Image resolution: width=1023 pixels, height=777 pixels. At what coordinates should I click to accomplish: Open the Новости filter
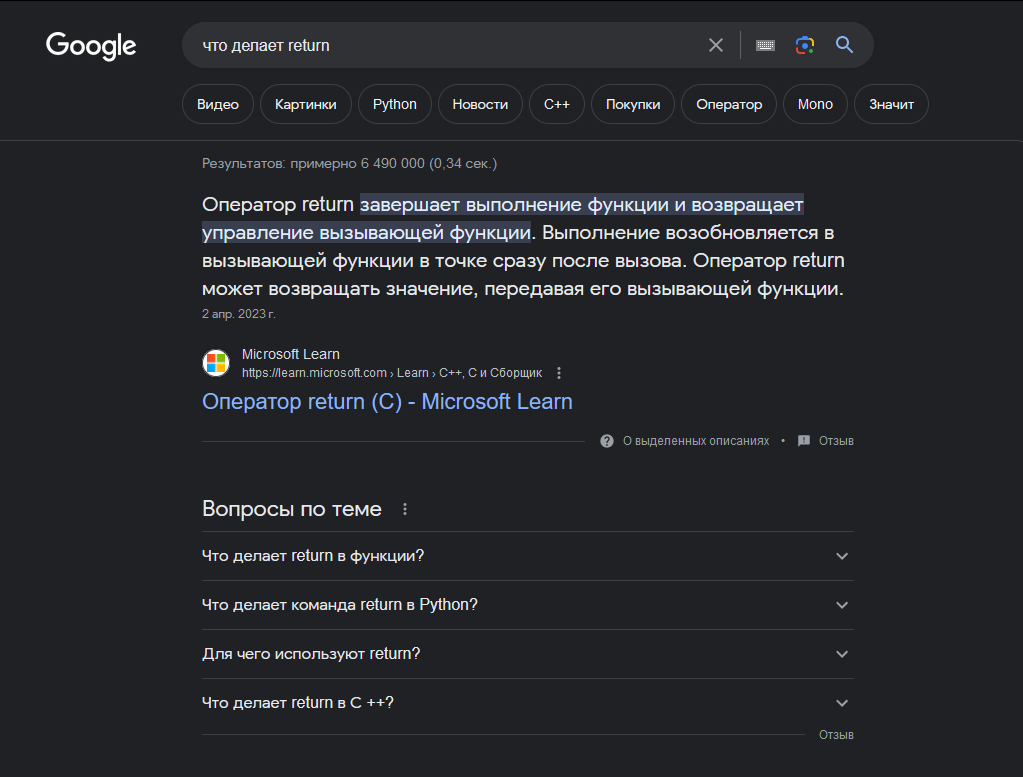[480, 104]
